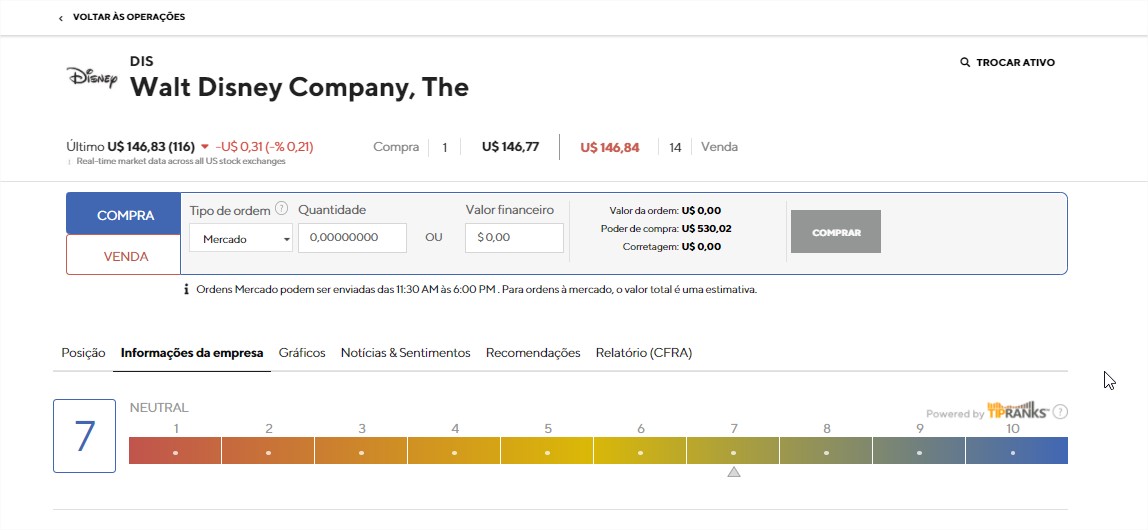Open the Recomendações tab

(533, 353)
